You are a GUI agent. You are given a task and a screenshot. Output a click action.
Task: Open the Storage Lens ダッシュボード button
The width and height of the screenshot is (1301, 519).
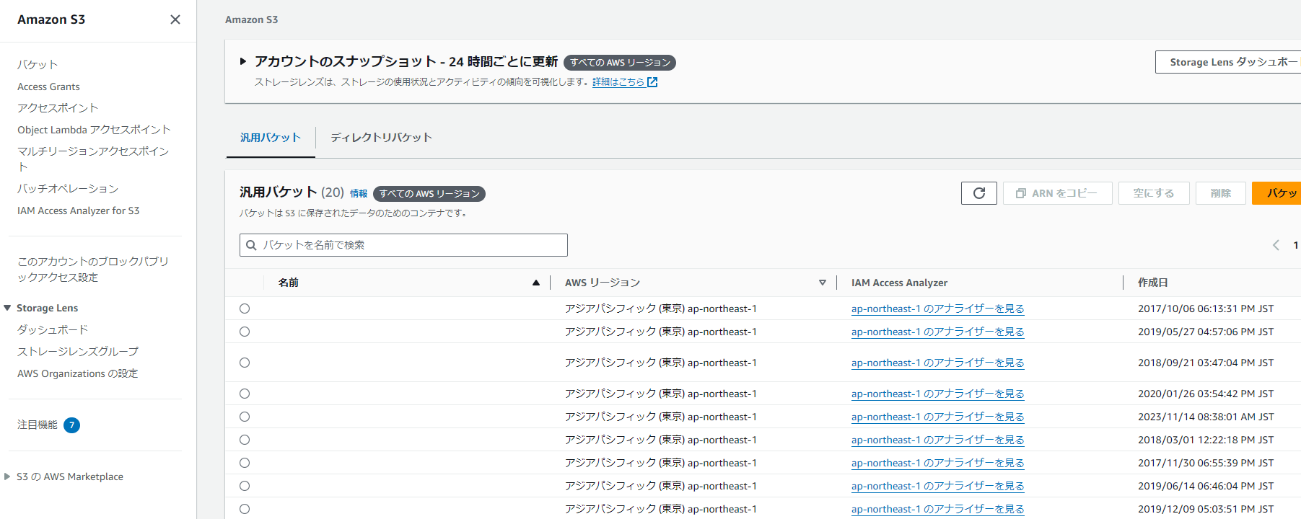click(x=1228, y=62)
